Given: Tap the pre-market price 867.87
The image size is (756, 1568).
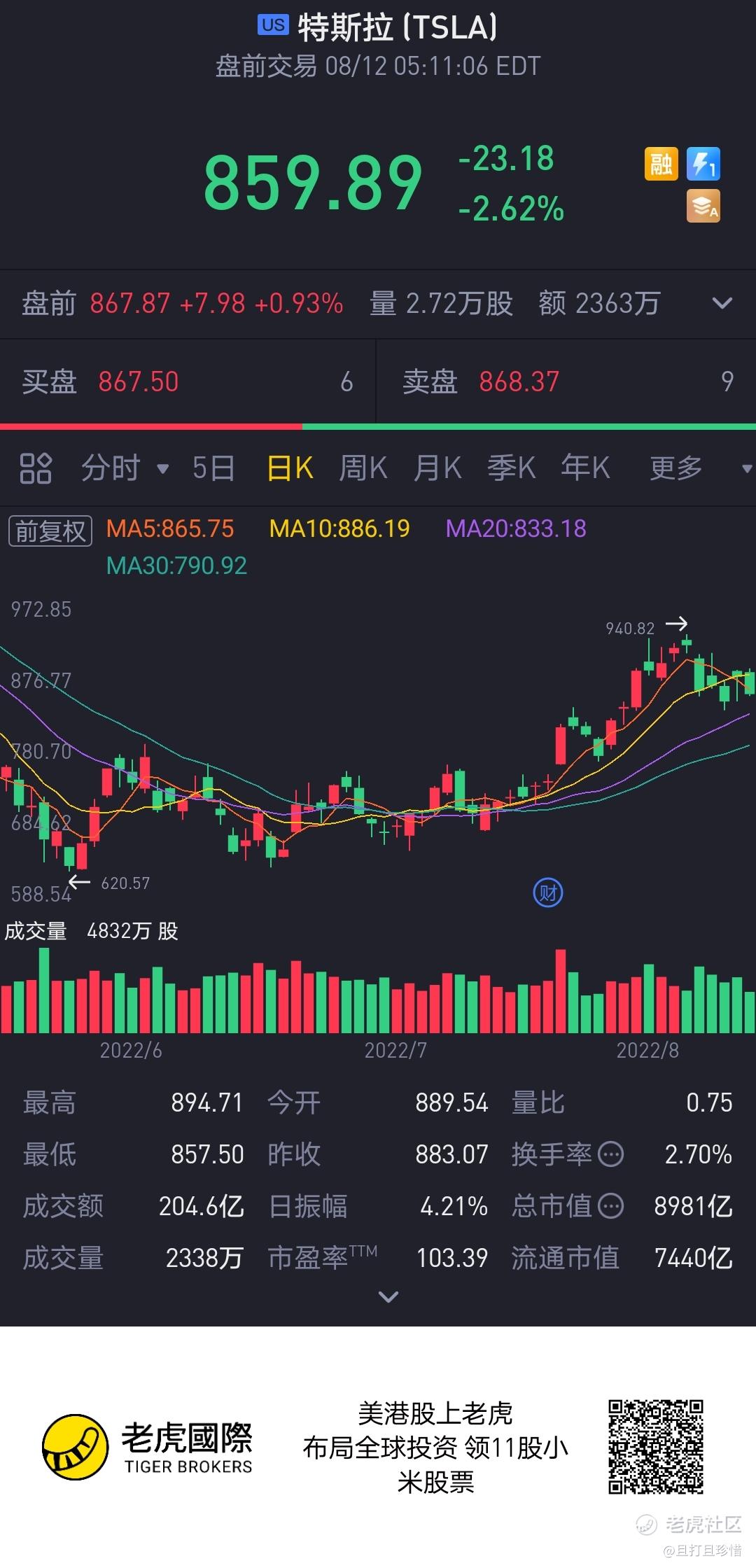Looking at the screenshot, I should [x=130, y=304].
